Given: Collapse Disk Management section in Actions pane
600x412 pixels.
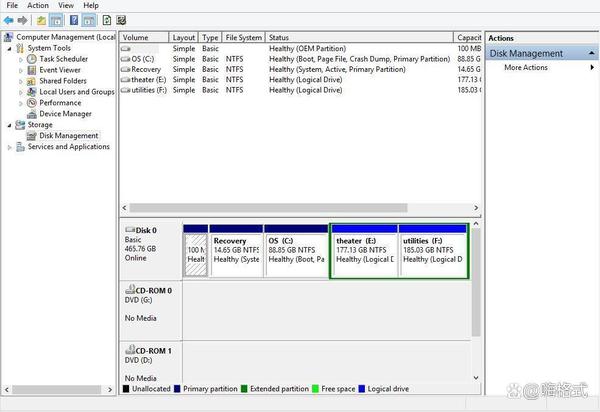Looking at the screenshot, I should 592,53.
